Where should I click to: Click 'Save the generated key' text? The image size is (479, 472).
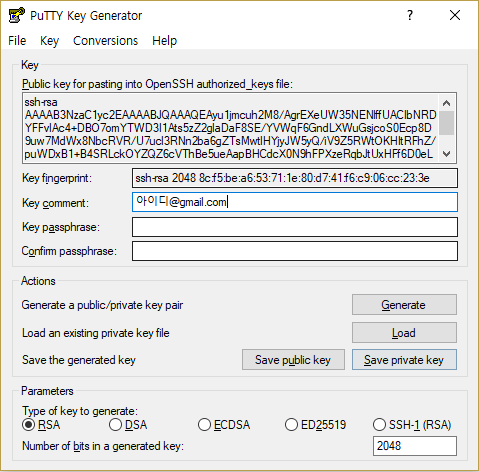[x=79, y=360]
